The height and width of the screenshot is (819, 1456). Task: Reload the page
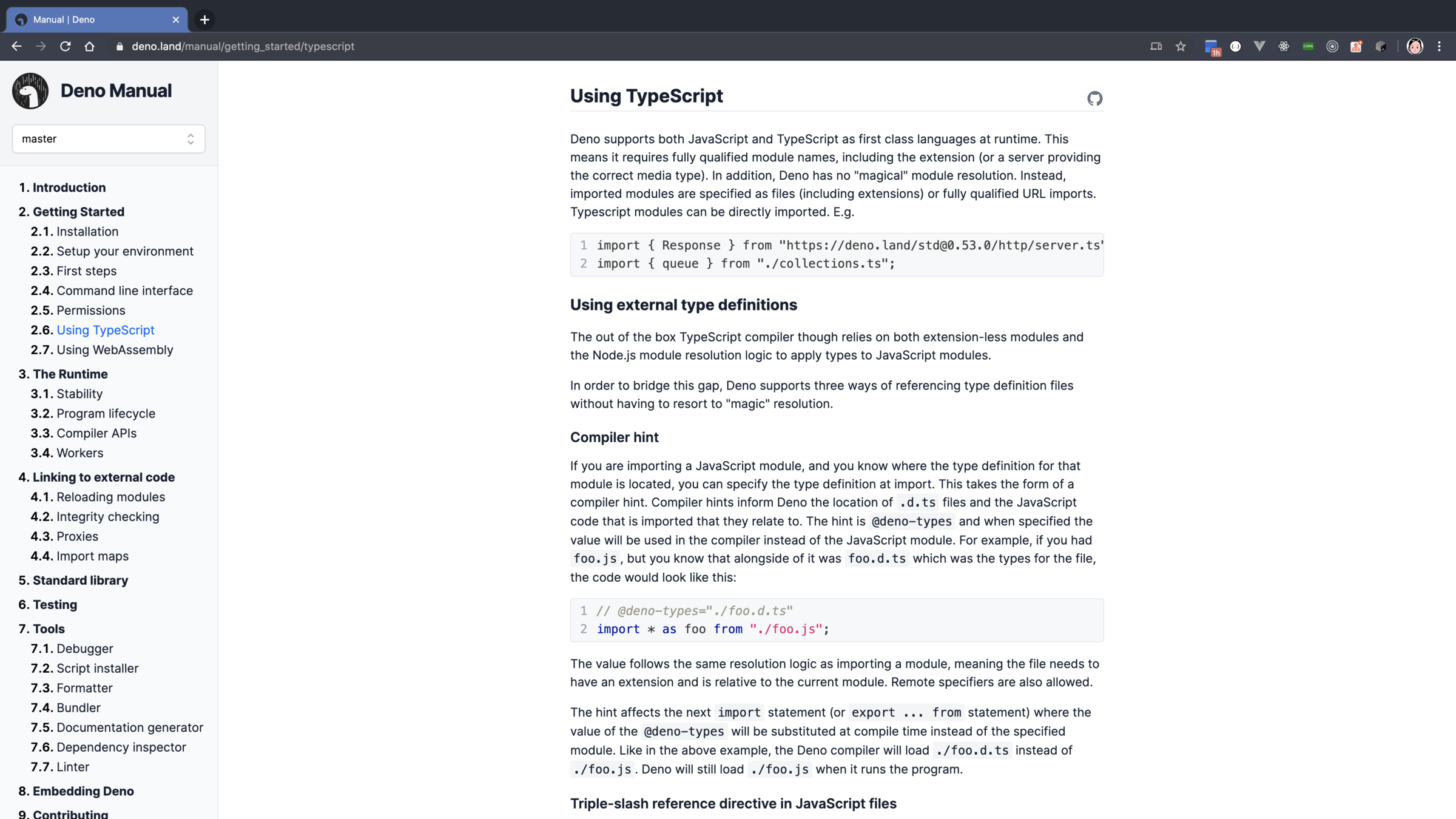click(x=65, y=47)
